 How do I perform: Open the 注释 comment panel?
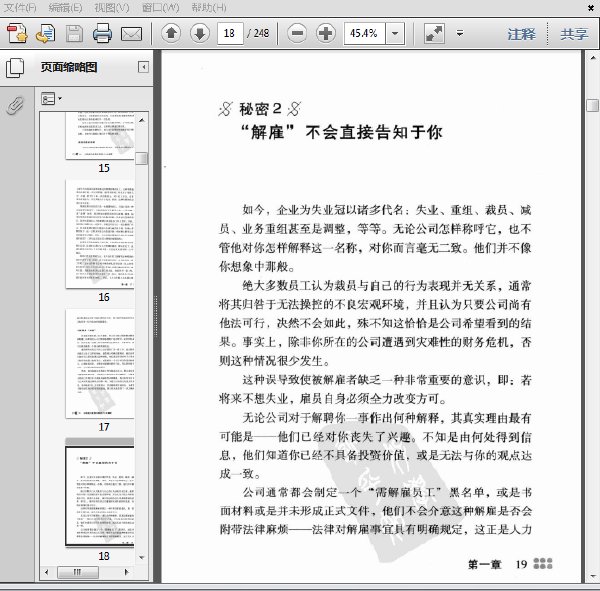522,34
